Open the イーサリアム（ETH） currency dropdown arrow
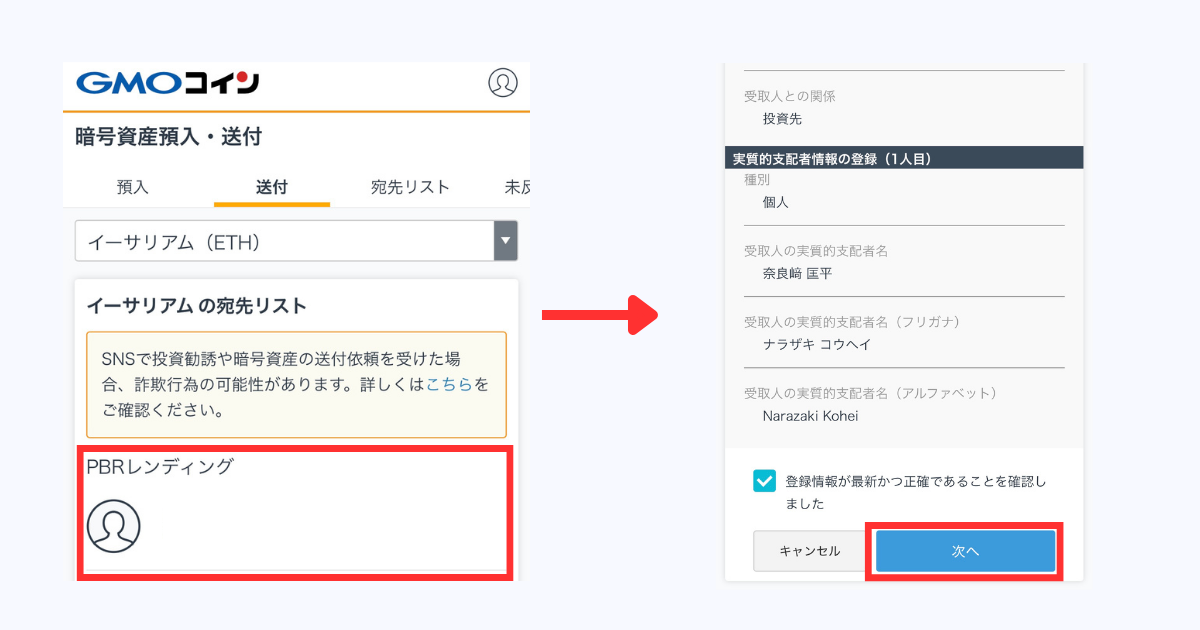The width and height of the screenshot is (1200, 630). (x=506, y=241)
